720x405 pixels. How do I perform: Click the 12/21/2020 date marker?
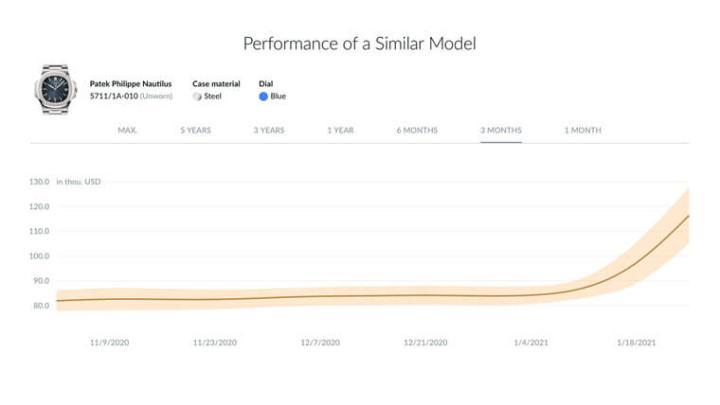425,342
